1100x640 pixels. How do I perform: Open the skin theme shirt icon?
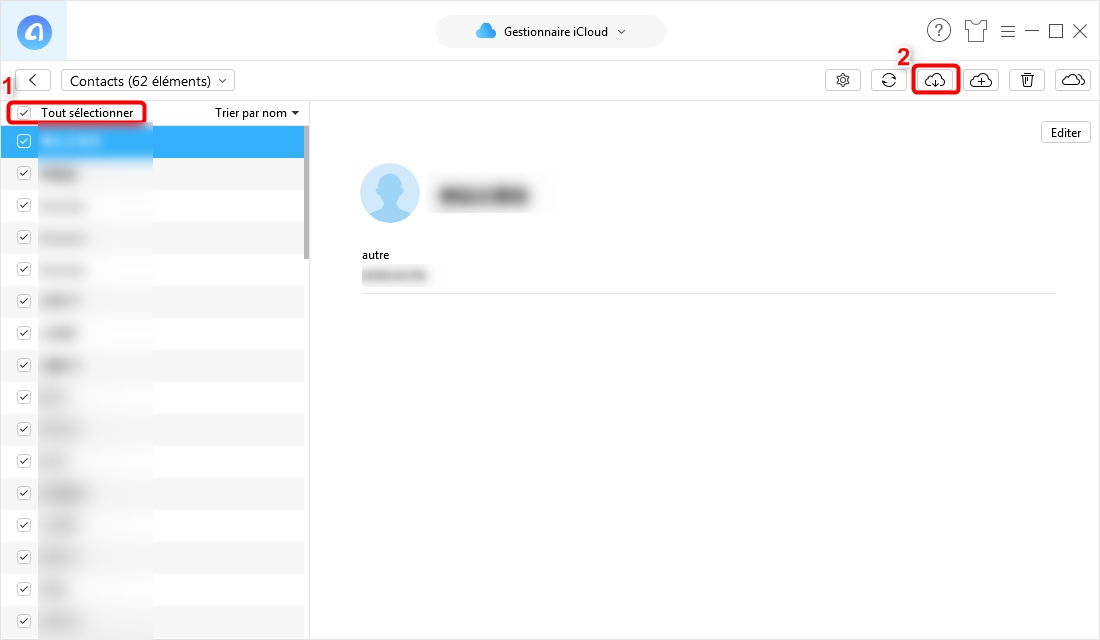tap(976, 31)
